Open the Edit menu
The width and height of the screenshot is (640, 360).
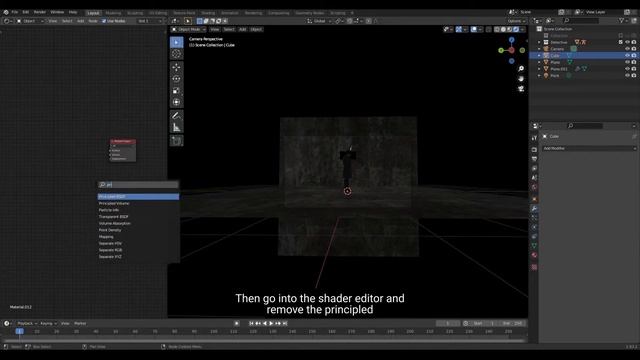pos(26,12)
